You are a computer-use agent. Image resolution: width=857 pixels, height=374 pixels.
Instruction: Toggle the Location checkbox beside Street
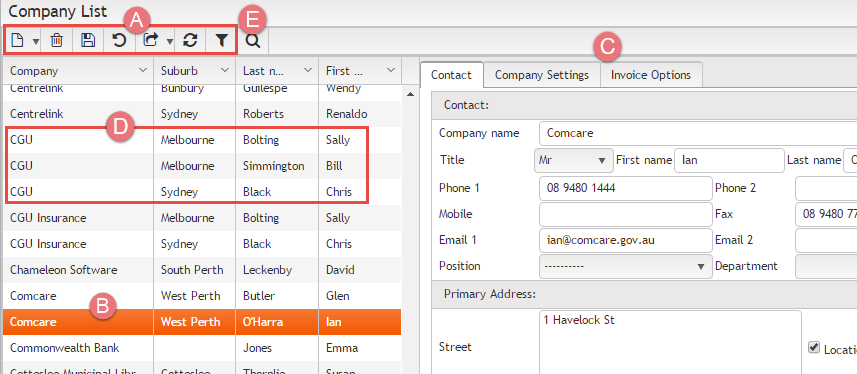coord(814,347)
